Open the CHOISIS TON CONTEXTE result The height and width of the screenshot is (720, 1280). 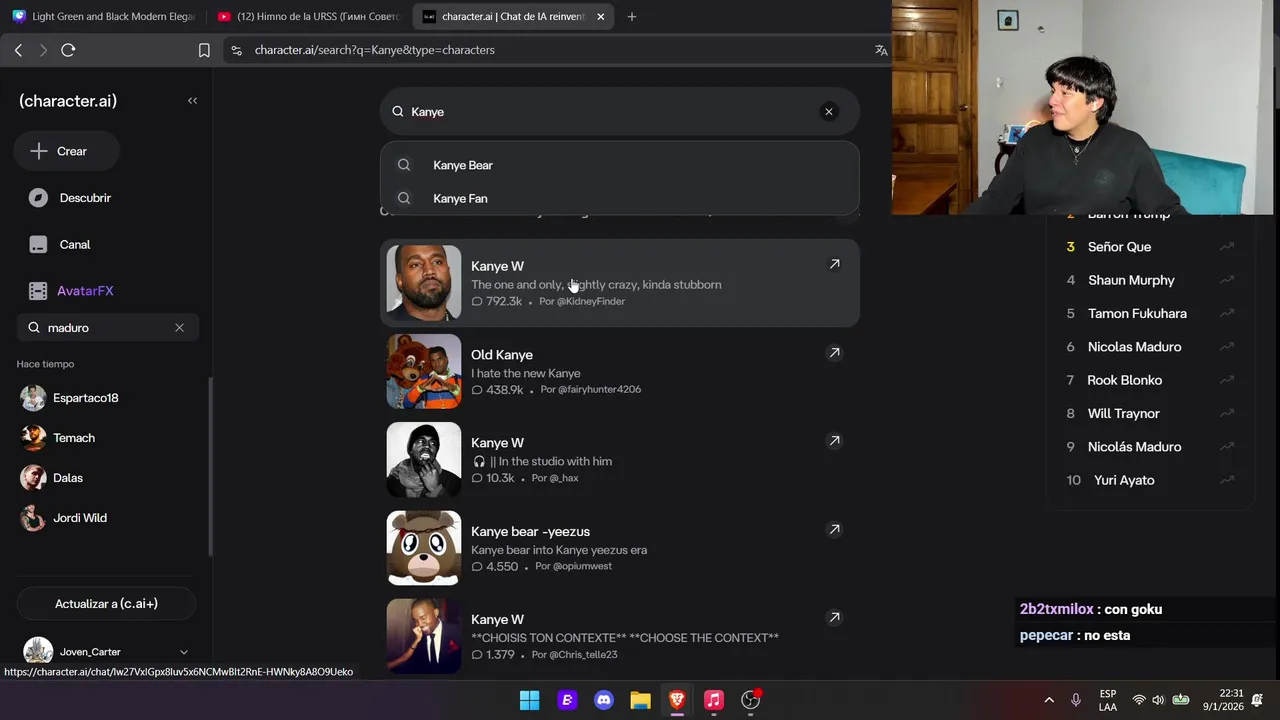[619, 636]
